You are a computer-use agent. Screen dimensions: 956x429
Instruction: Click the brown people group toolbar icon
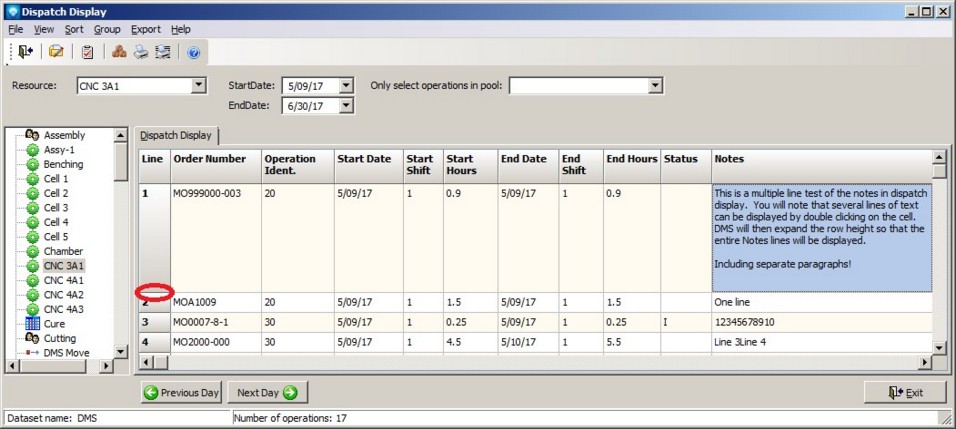click(x=119, y=52)
